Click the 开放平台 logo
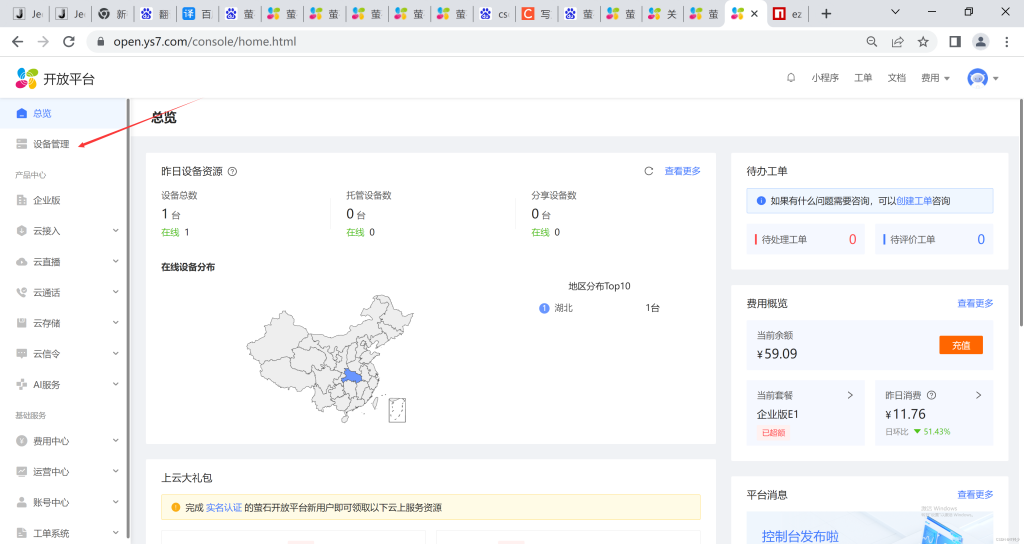Image resolution: width=1024 pixels, height=544 pixels. [x=55, y=78]
